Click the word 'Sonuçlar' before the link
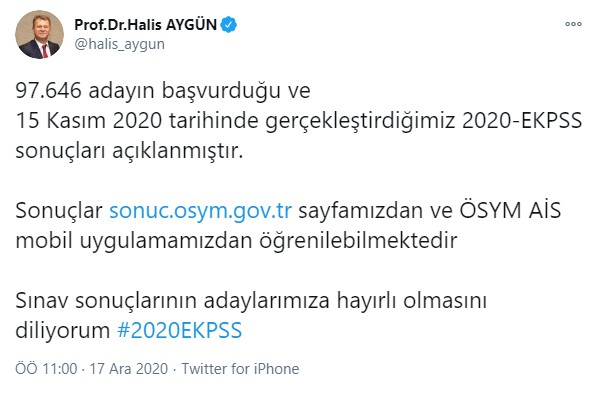 pyautogui.click(x=59, y=211)
